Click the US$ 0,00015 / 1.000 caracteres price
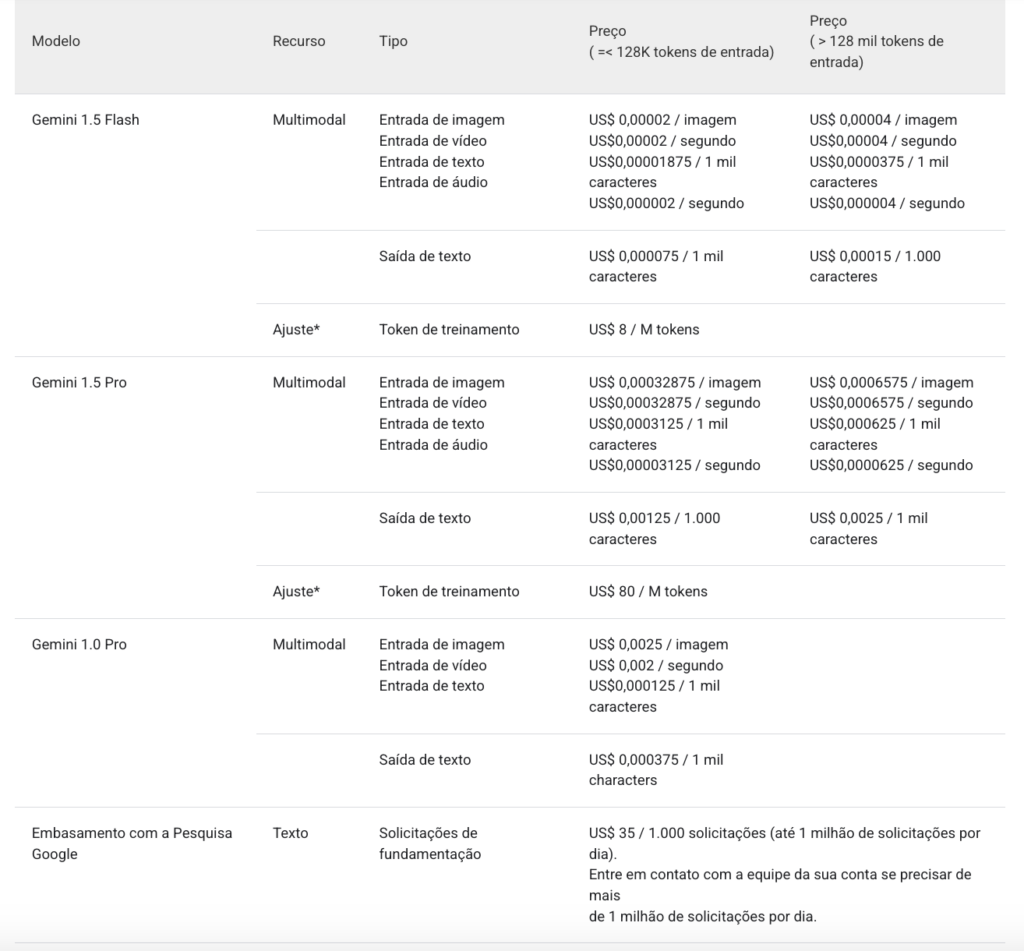The width and height of the screenshot is (1024, 951). pos(875,266)
